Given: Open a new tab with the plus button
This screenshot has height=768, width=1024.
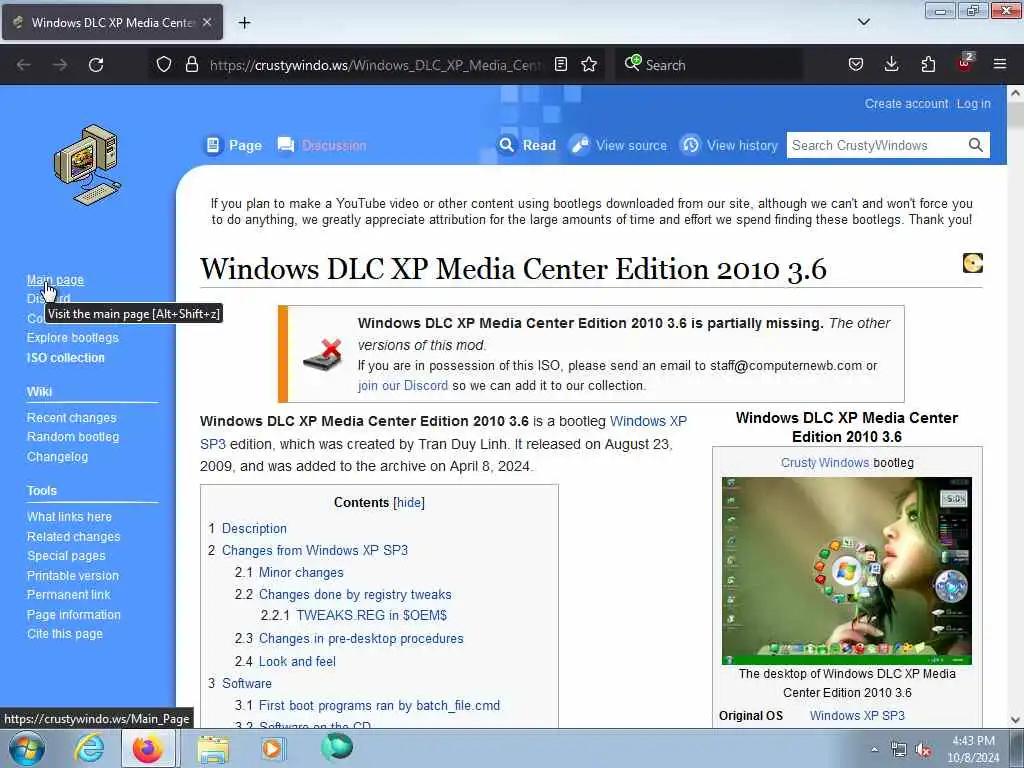Looking at the screenshot, I should tap(244, 23).
